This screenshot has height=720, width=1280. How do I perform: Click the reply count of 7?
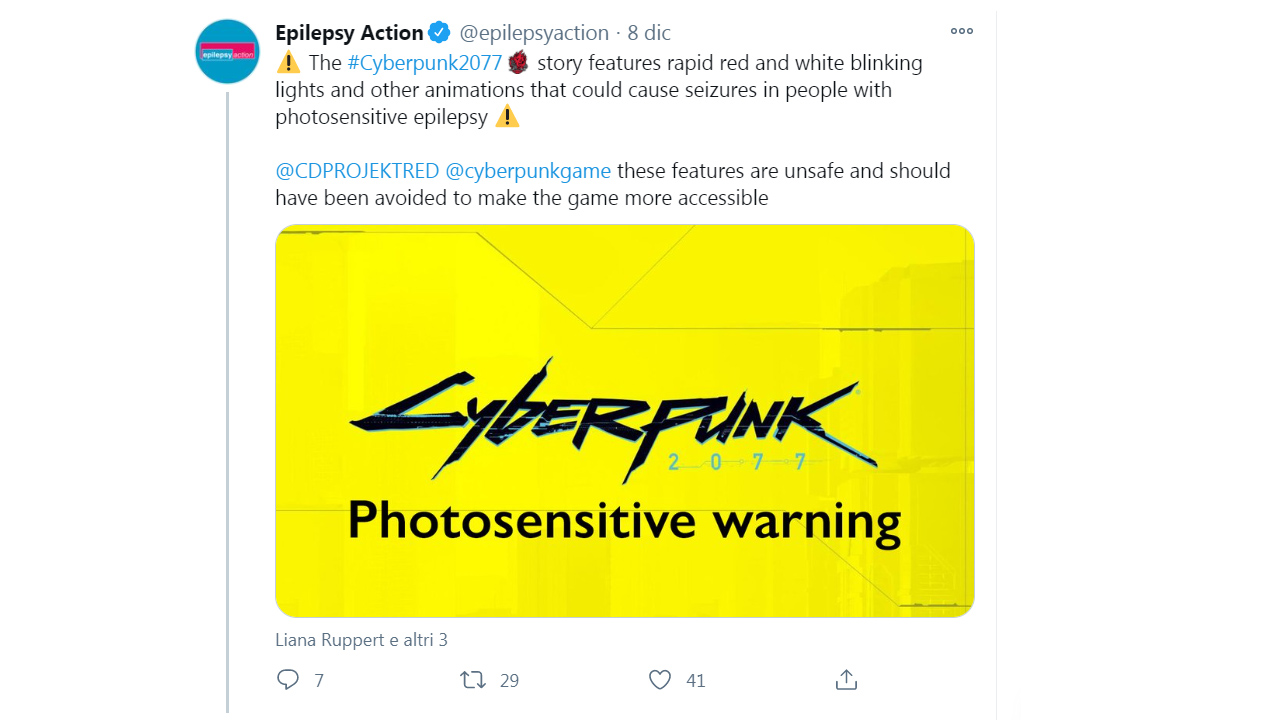(319, 681)
